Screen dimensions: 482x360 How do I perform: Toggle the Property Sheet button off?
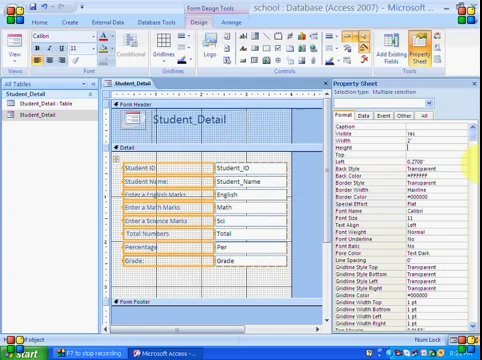tap(420, 49)
